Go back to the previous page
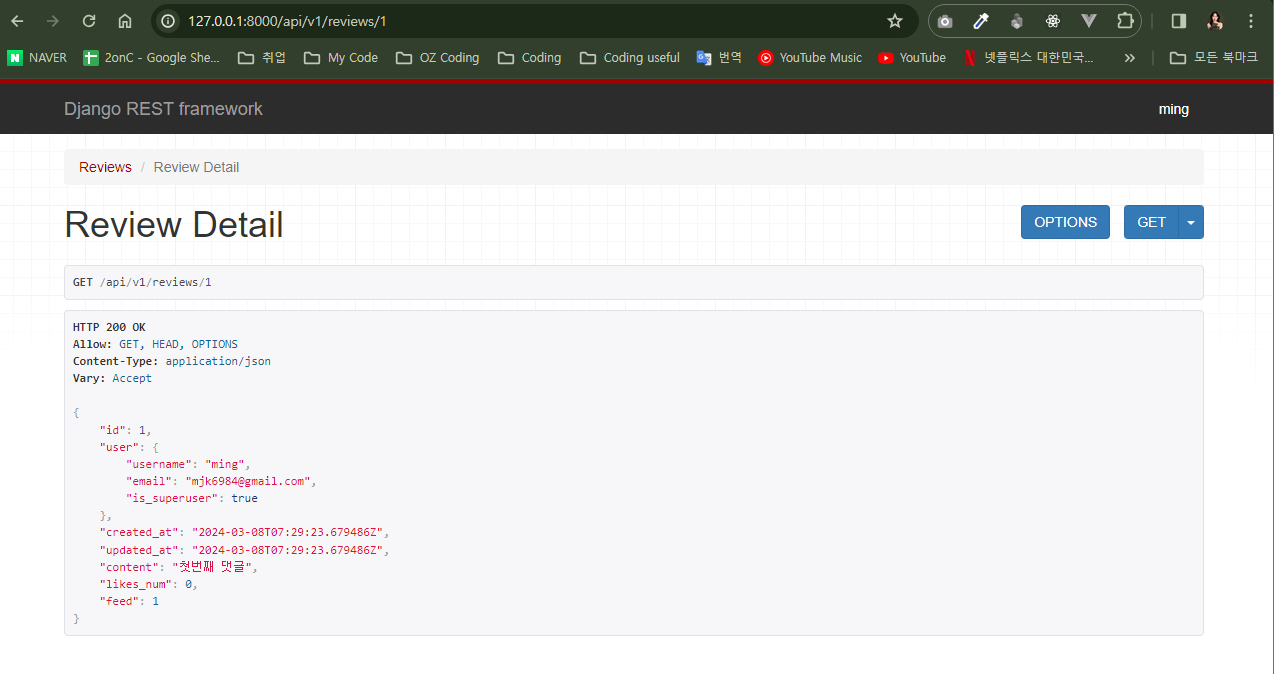This screenshot has width=1274, height=674. click(x=17, y=21)
